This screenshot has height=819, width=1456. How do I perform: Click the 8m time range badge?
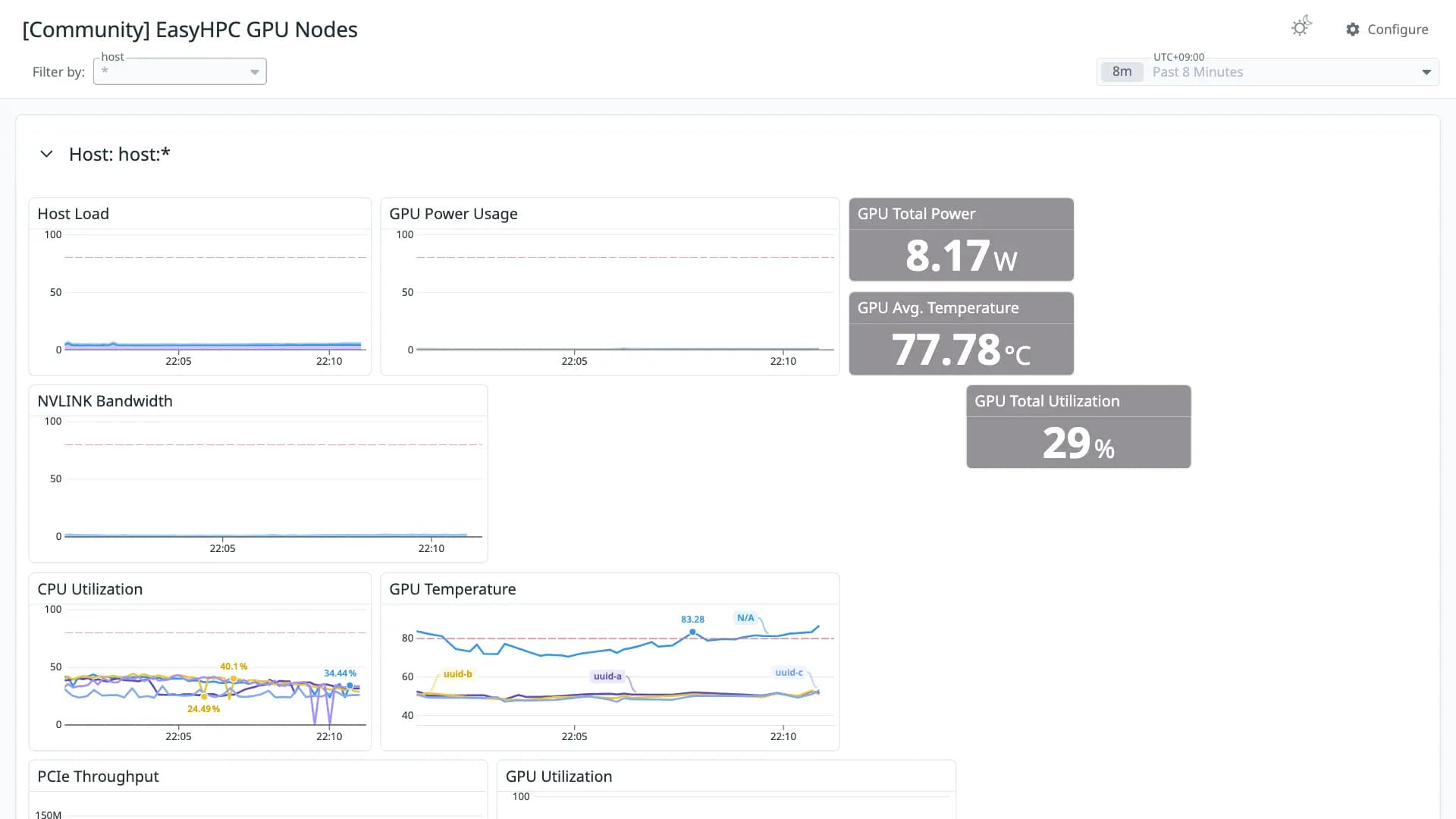point(1122,72)
